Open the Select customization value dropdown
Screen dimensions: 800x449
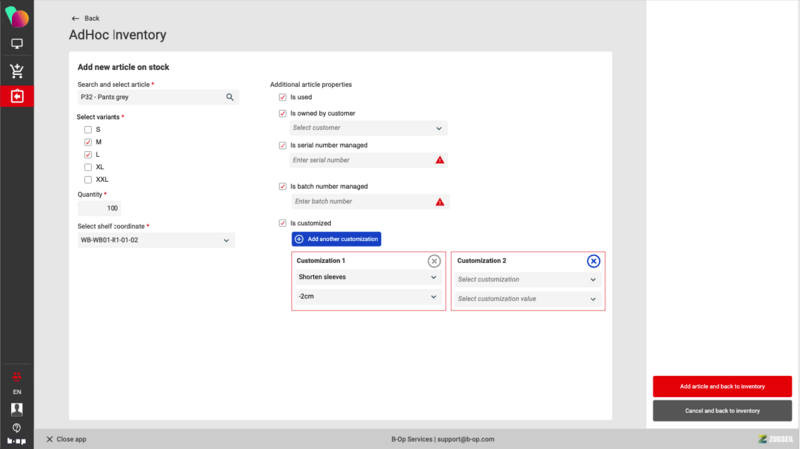[x=528, y=299]
